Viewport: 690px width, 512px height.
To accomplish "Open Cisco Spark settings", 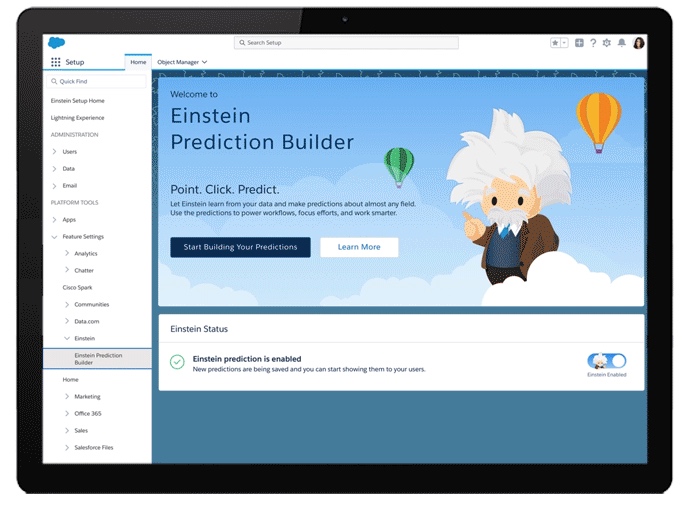I will (x=77, y=287).
